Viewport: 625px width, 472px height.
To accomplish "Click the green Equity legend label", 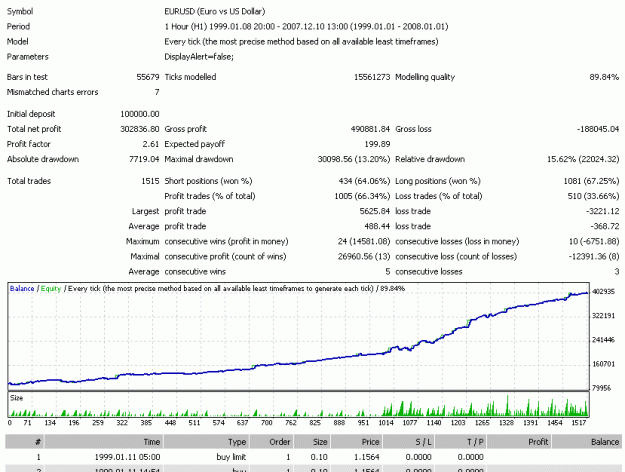I will pos(51,289).
